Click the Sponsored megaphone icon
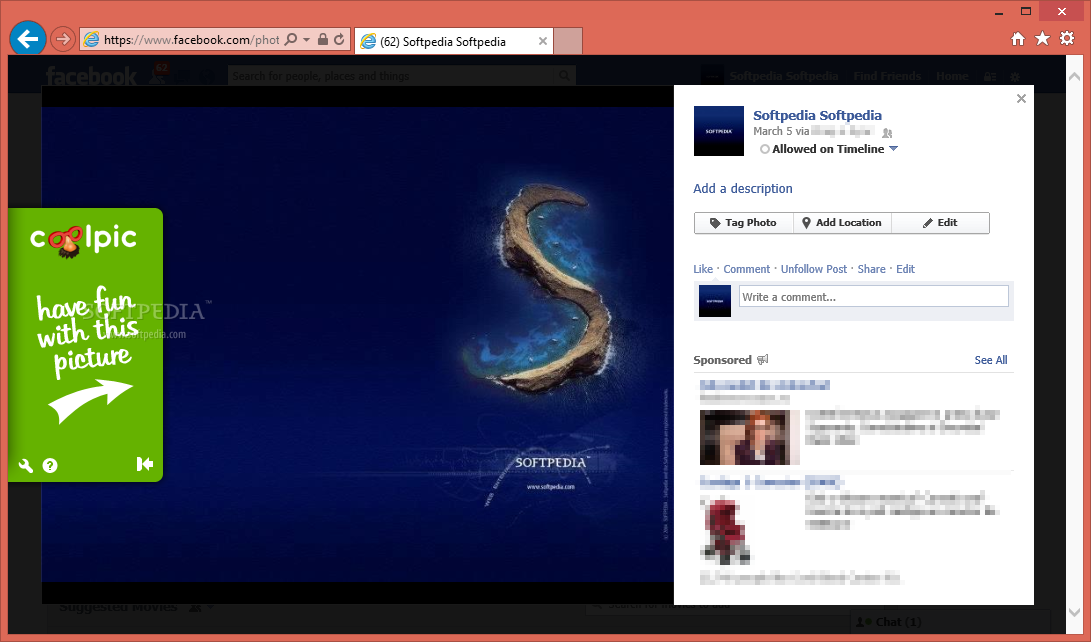The width and height of the screenshot is (1091, 642). [x=763, y=360]
